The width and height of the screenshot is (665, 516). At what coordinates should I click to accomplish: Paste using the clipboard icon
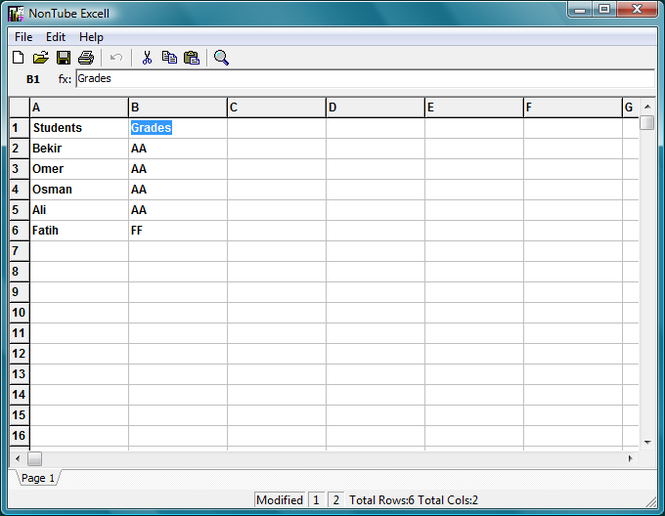coord(192,58)
